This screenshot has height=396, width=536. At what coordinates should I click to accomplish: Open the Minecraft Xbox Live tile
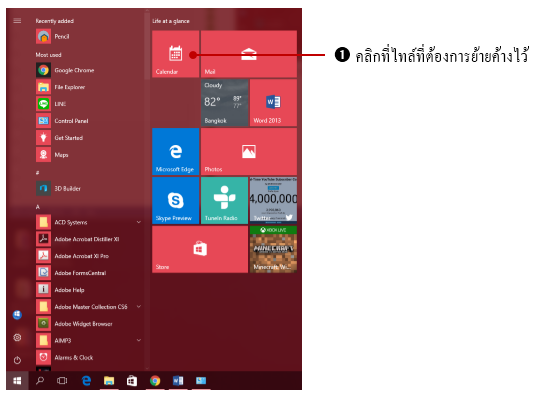point(273,249)
